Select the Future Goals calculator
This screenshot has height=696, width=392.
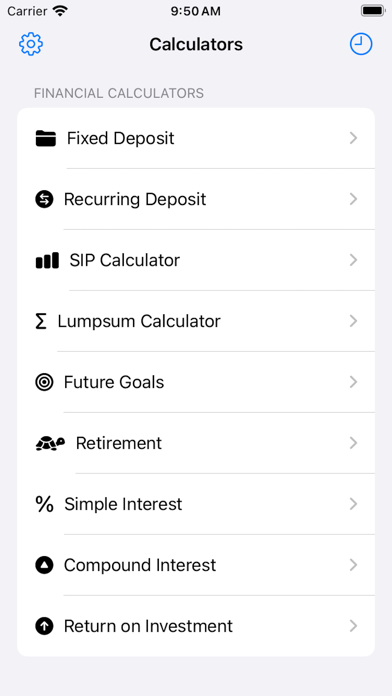tap(196, 382)
